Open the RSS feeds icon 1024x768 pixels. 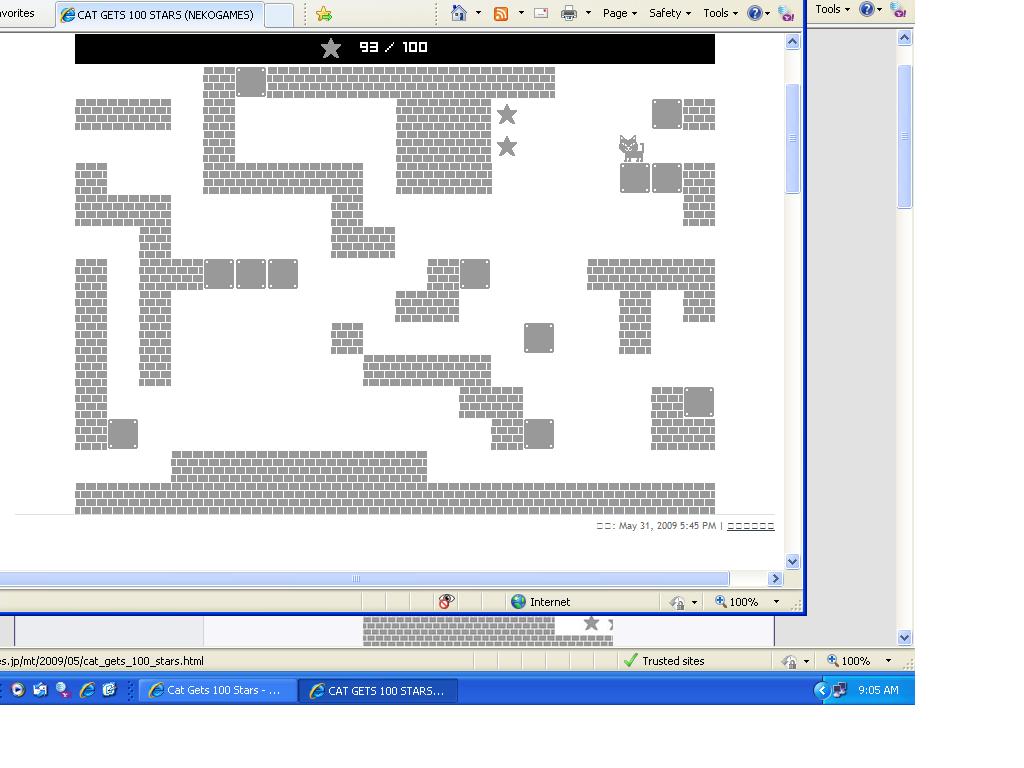501,13
